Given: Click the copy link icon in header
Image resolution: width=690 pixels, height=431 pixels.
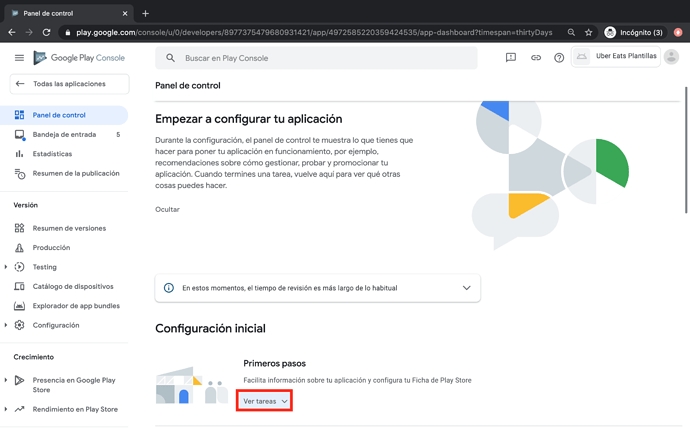Looking at the screenshot, I should click(535, 58).
